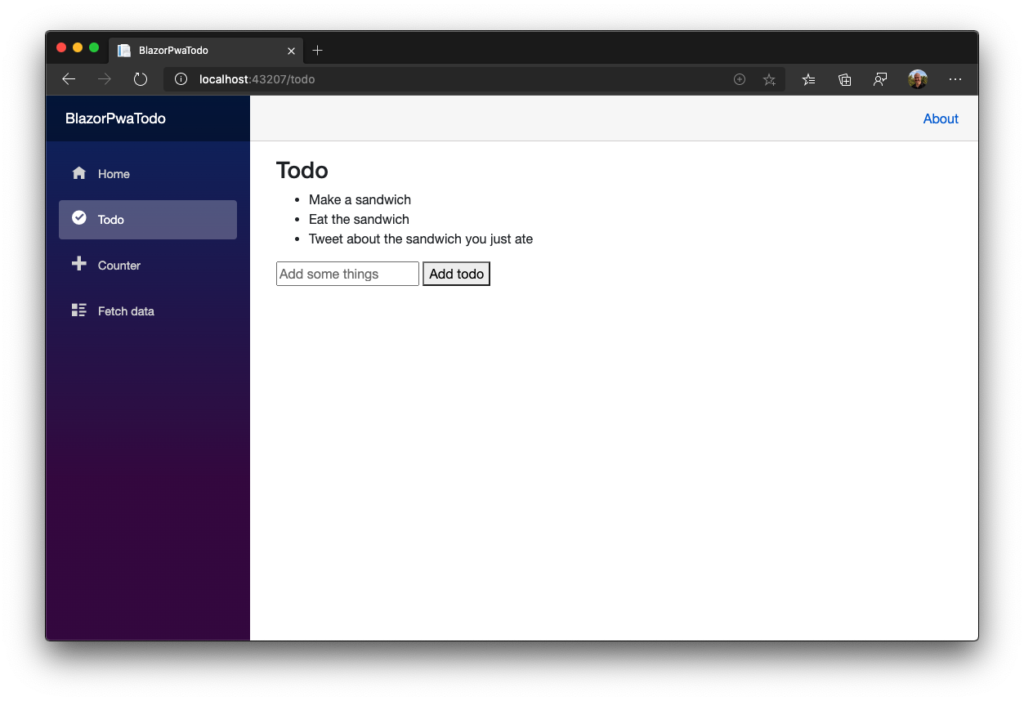Navigate to Fetch data in the sidebar
This screenshot has height=701, width=1024.
[125, 310]
